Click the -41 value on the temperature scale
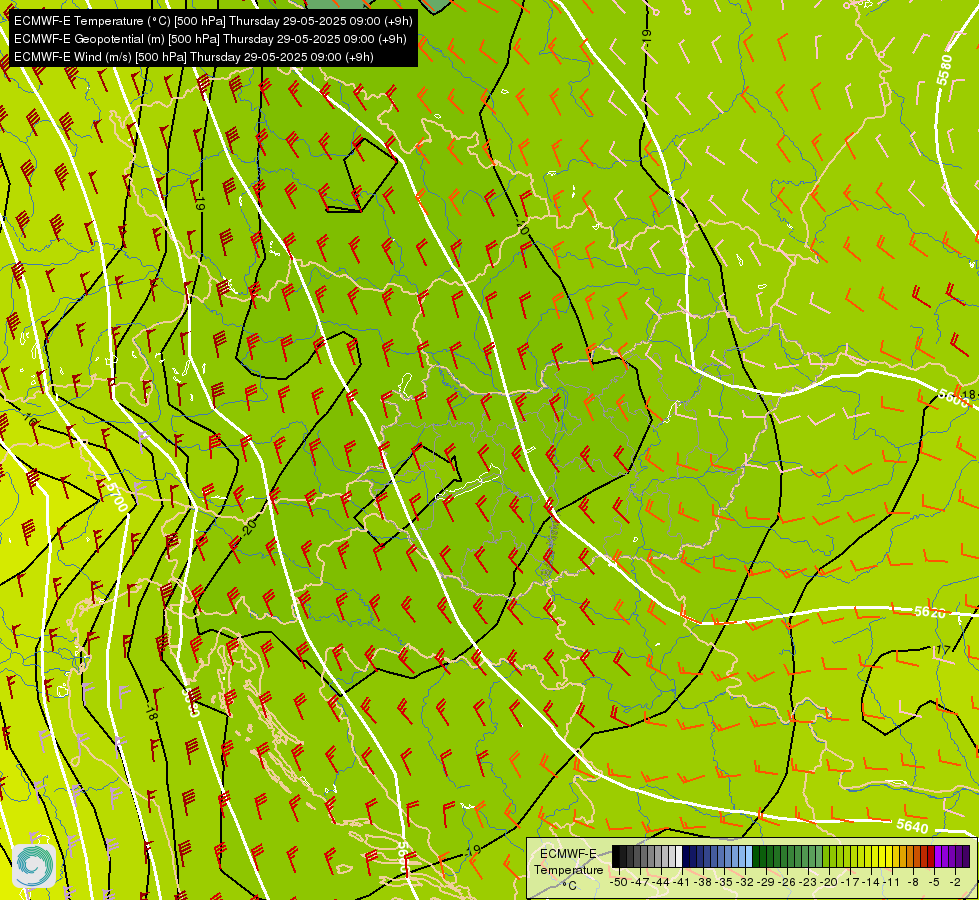The height and width of the screenshot is (900, 979). coord(681,883)
